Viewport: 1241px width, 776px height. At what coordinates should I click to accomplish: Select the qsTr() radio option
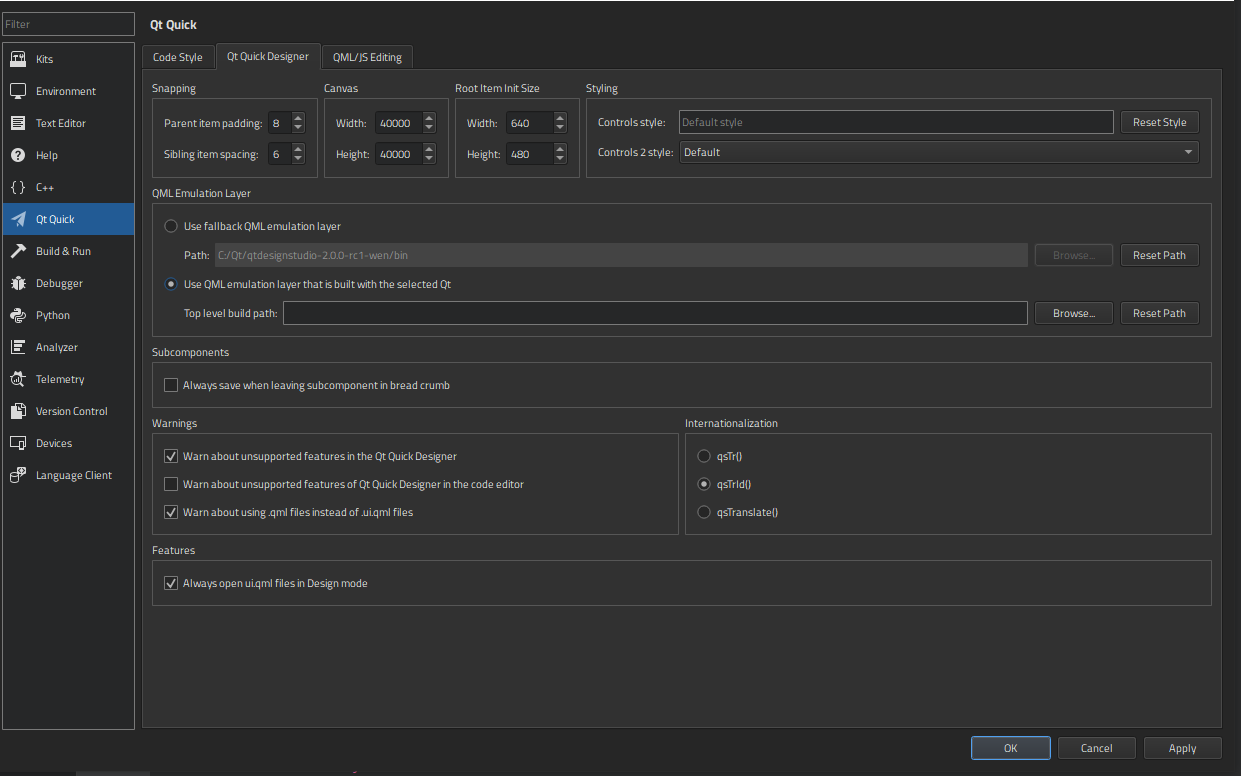point(704,456)
